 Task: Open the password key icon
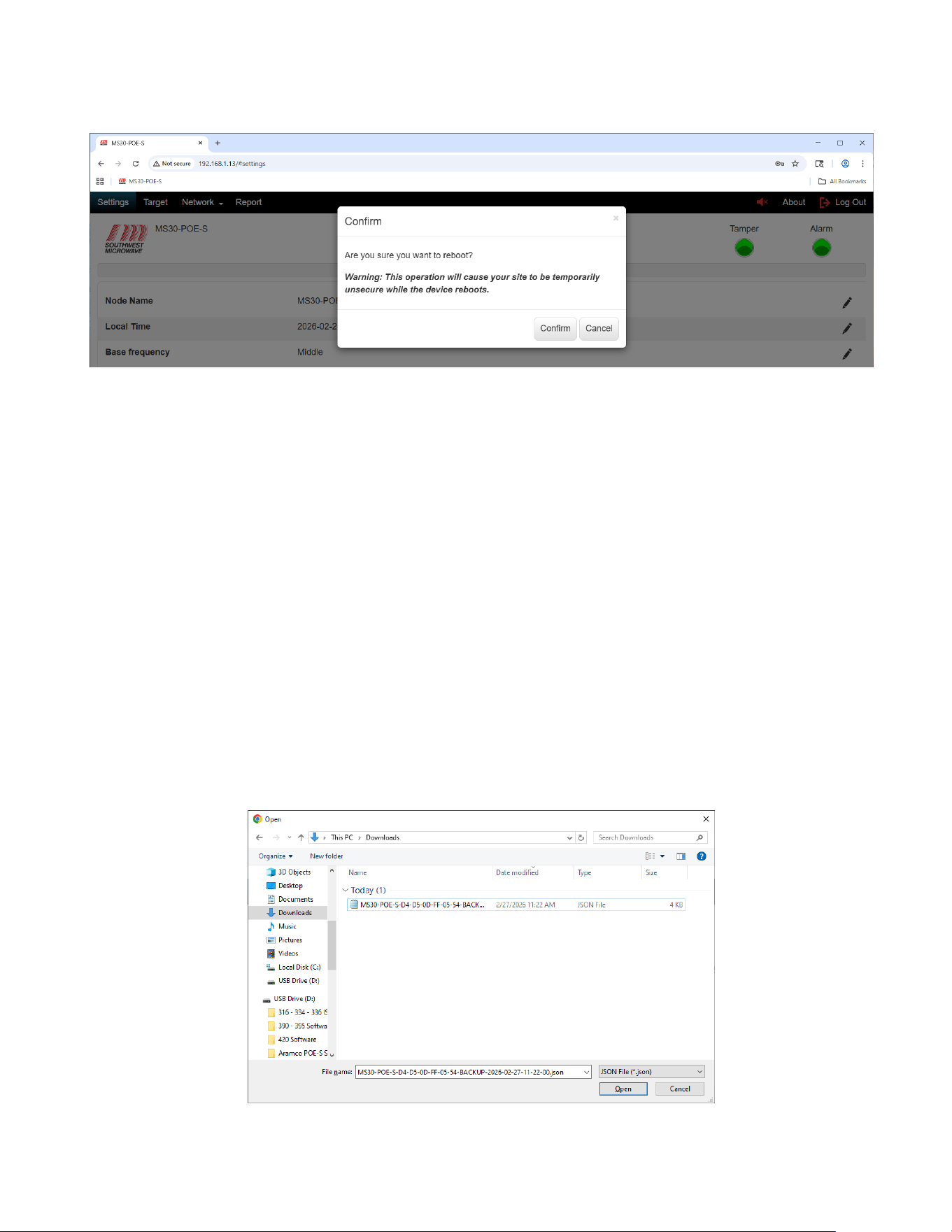(779, 164)
